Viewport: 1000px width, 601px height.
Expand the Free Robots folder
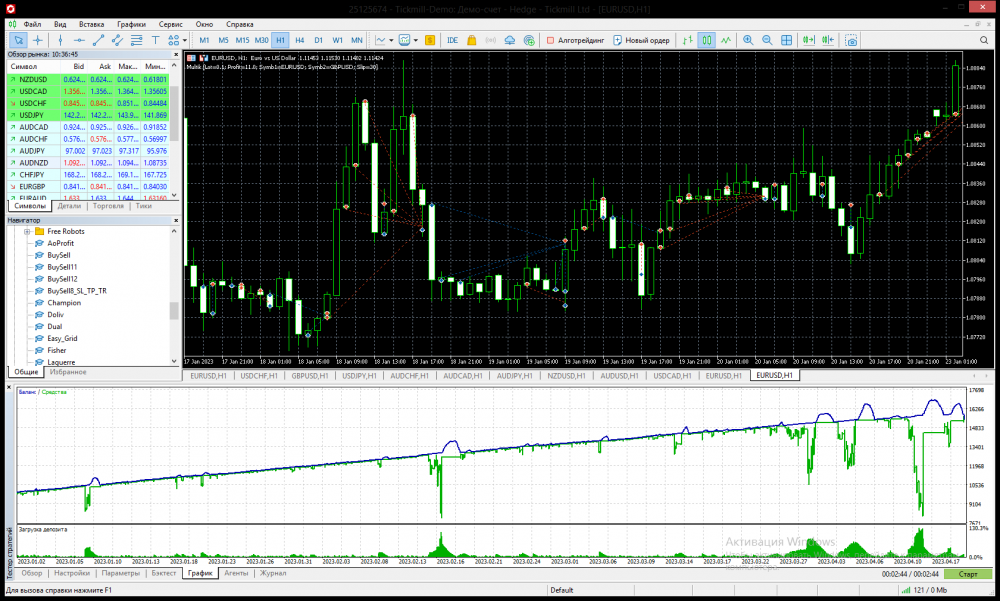[27, 232]
